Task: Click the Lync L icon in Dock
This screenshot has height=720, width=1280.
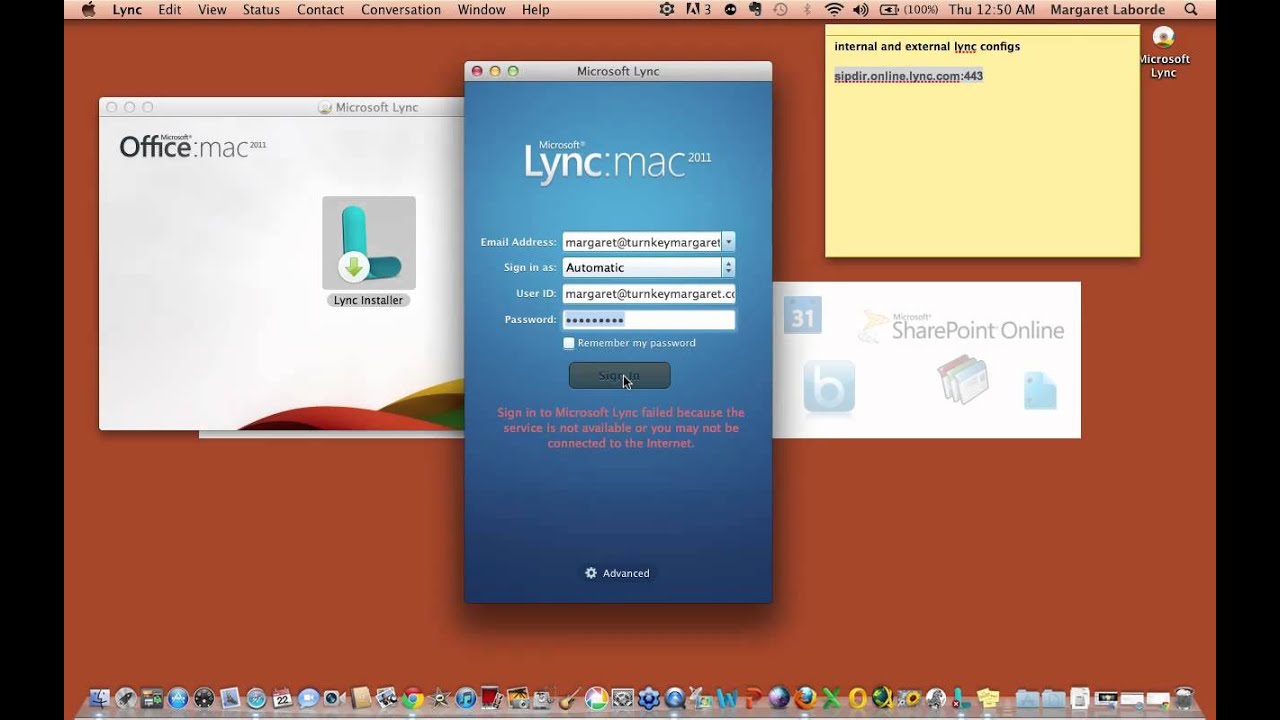Action: tap(961, 699)
